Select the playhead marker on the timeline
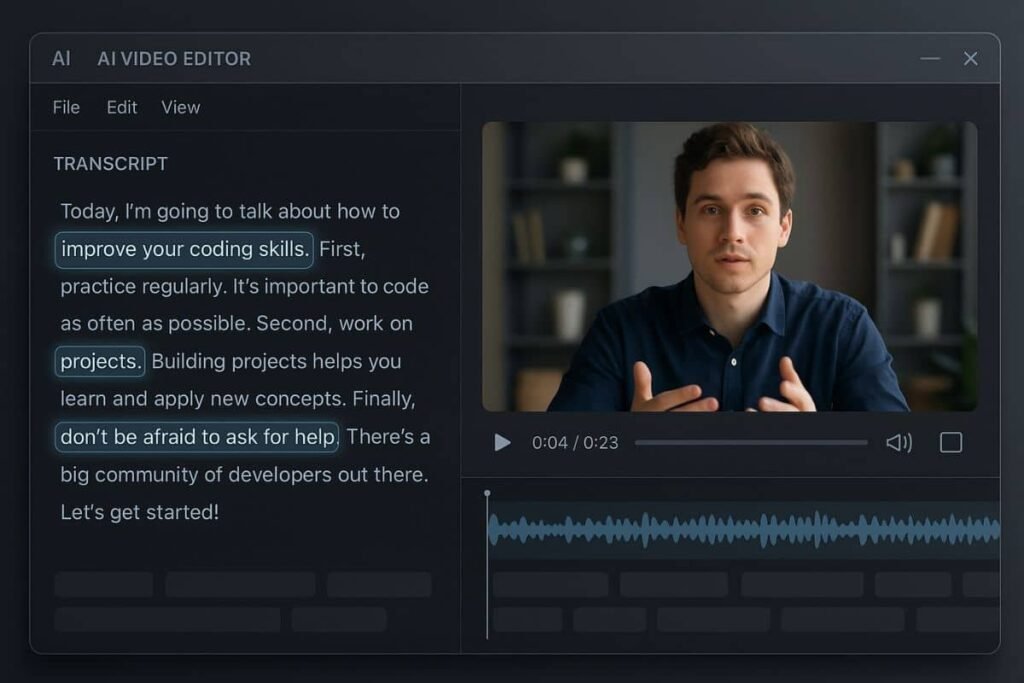This screenshot has width=1024, height=683. 487,493
